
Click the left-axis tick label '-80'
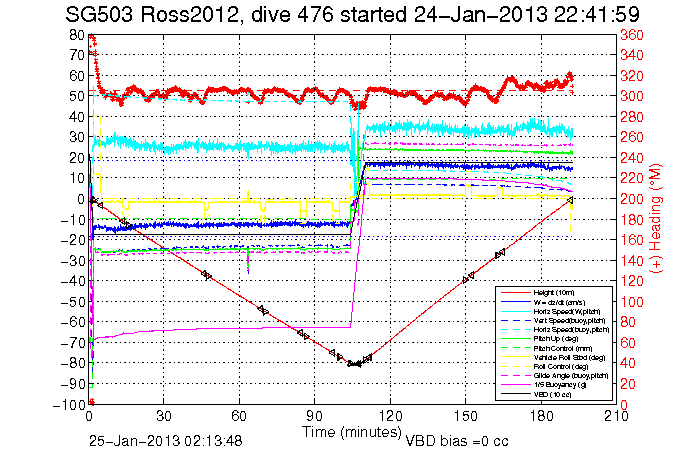[x=72, y=363]
